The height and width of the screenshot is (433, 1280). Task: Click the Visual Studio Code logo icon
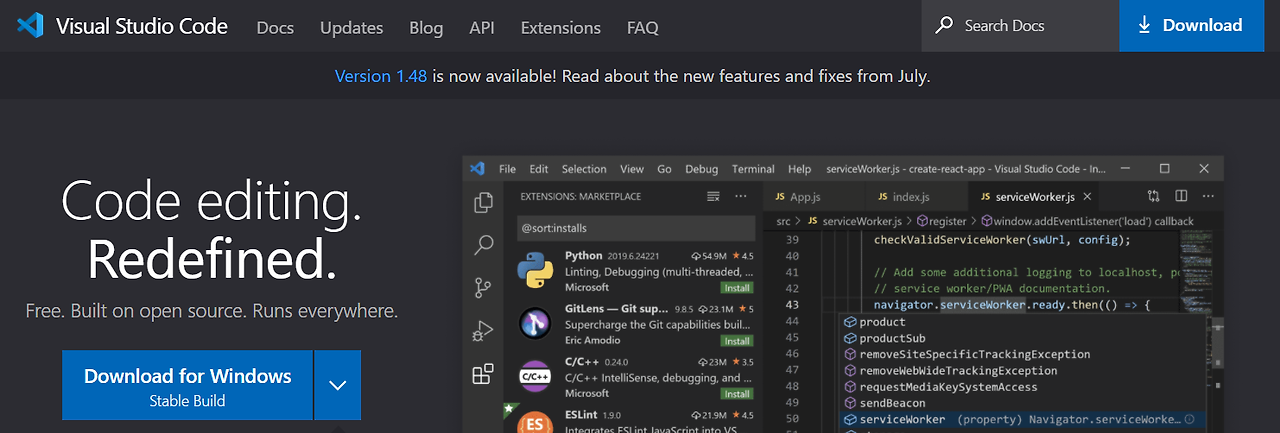[30, 26]
